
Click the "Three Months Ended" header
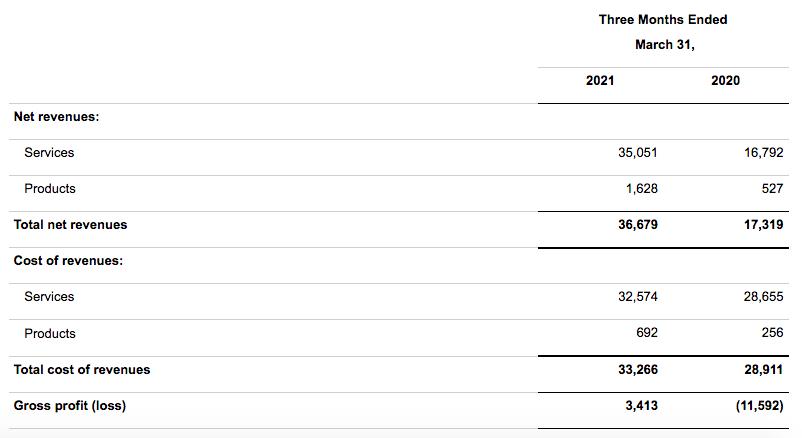[663, 19]
